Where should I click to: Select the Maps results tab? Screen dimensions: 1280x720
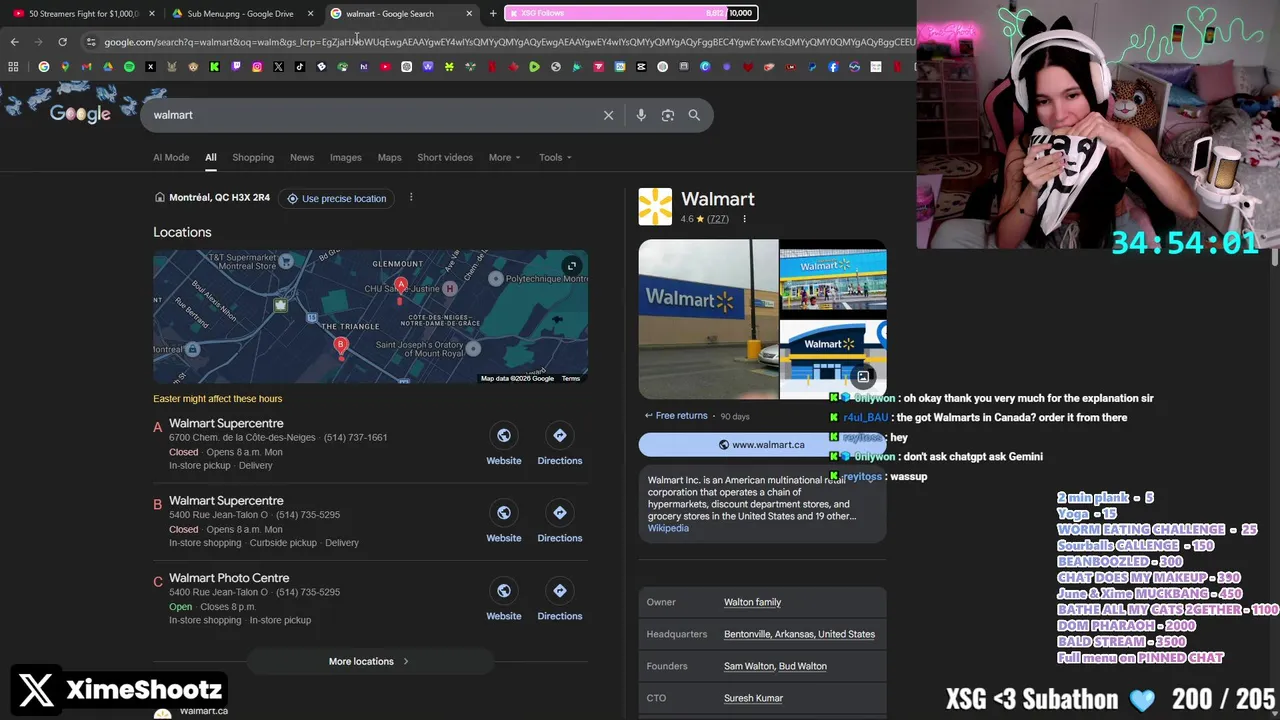tap(389, 157)
